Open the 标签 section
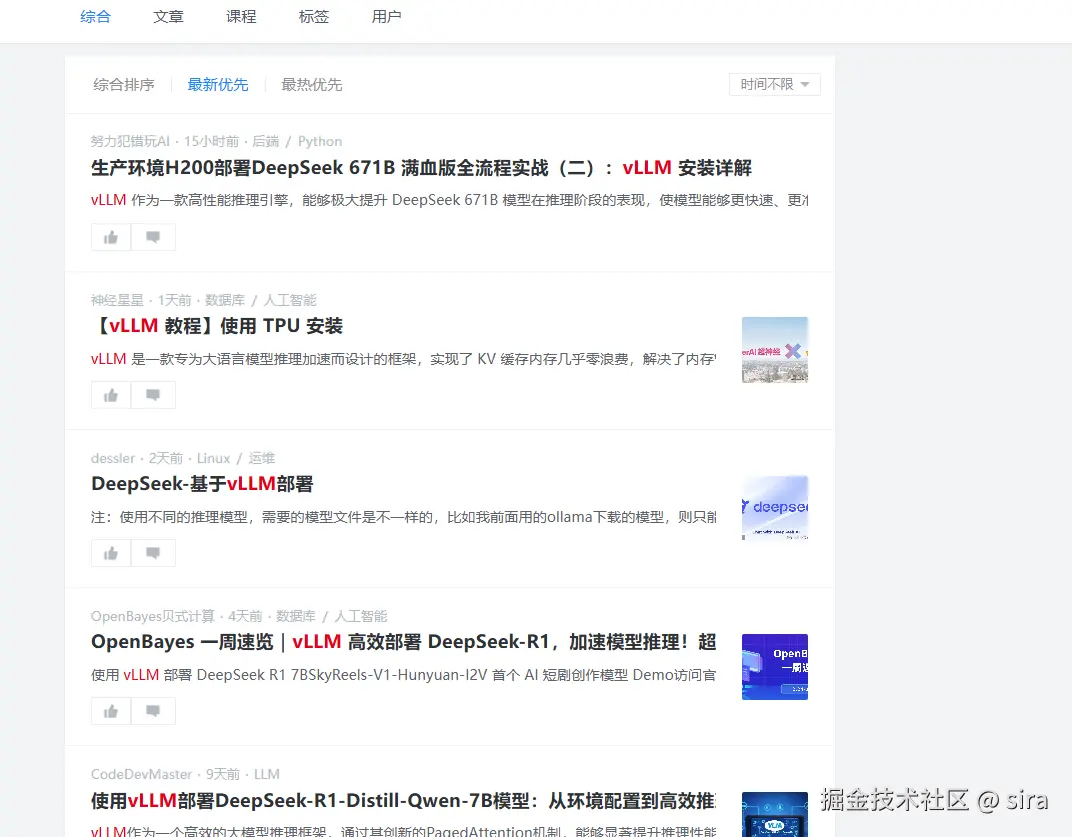Viewport: 1072px width, 837px height. click(x=313, y=16)
